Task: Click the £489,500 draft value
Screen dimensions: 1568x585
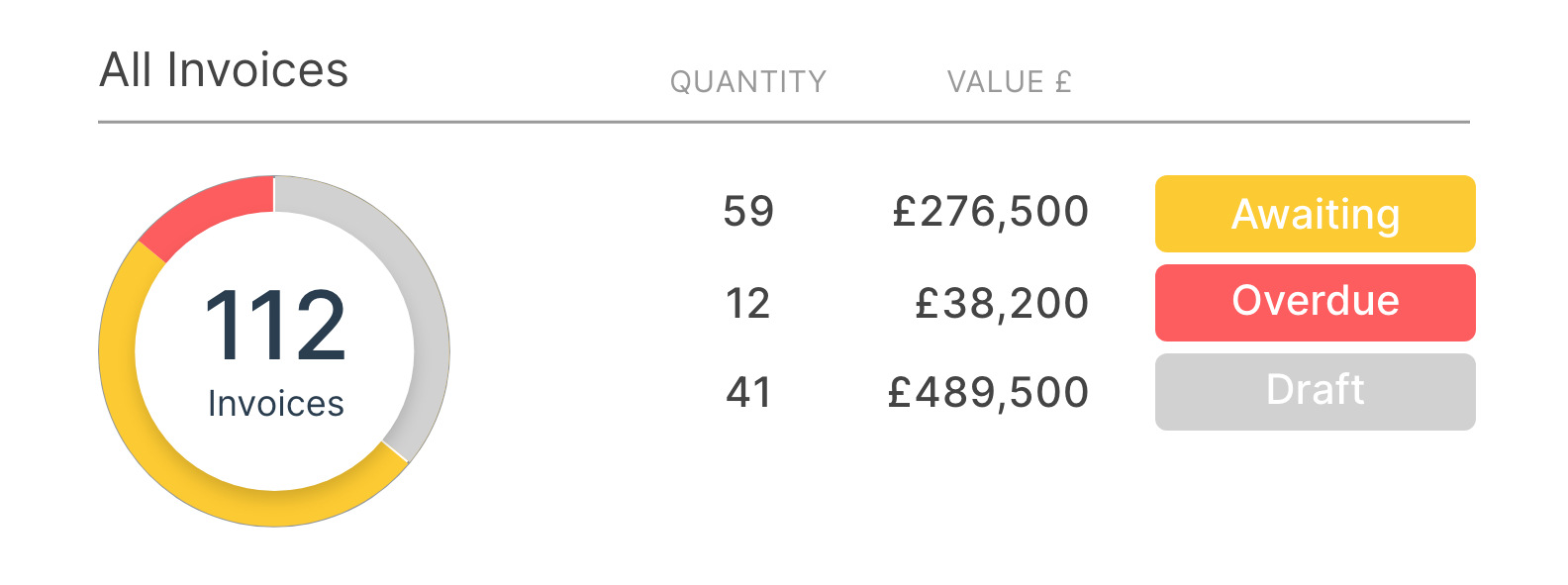Action: coord(988,392)
